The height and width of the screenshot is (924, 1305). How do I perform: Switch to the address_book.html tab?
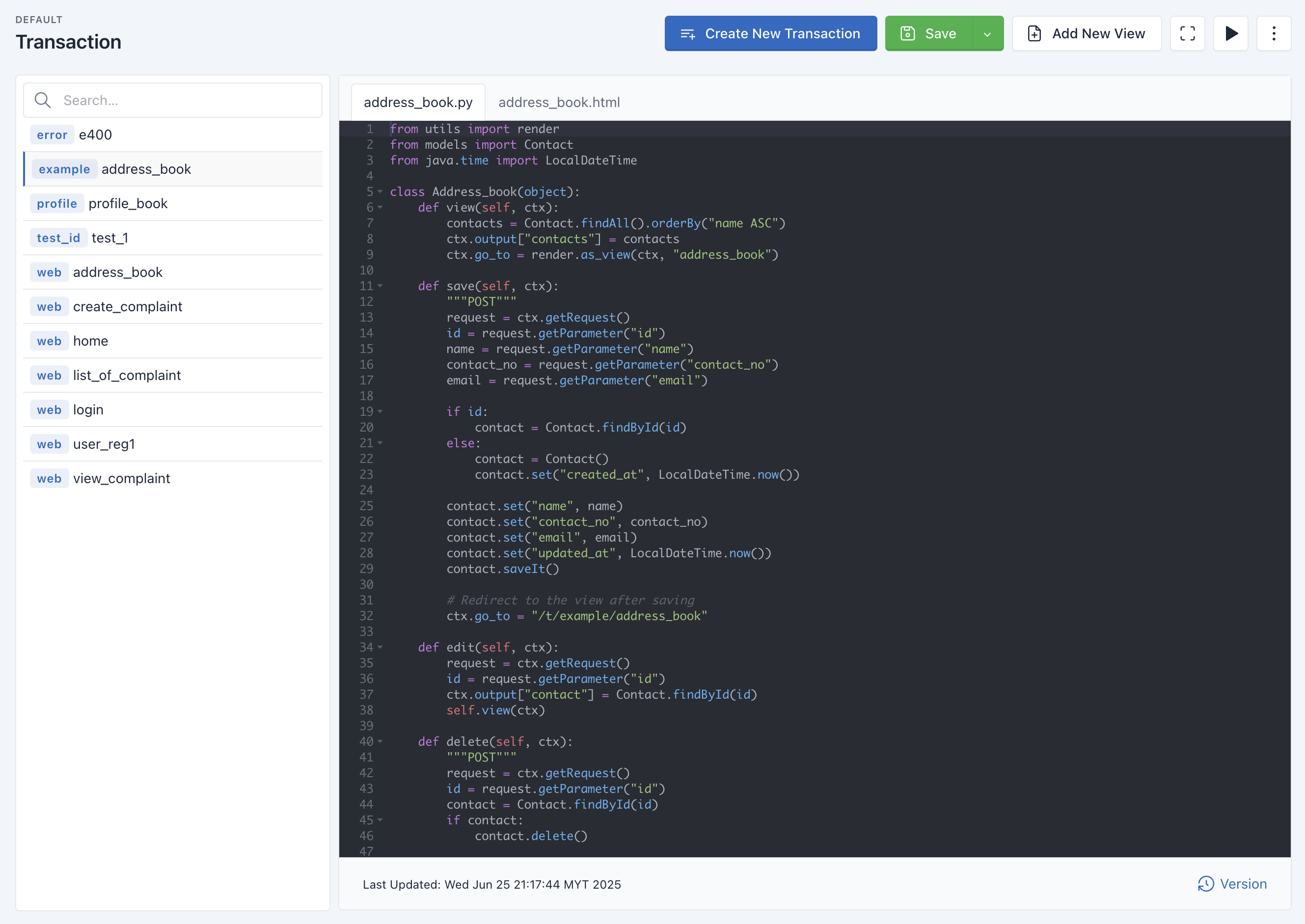click(559, 103)
